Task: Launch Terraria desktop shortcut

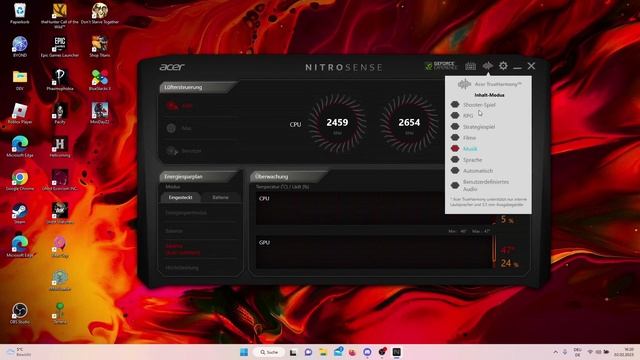Action: pos(60,313)
